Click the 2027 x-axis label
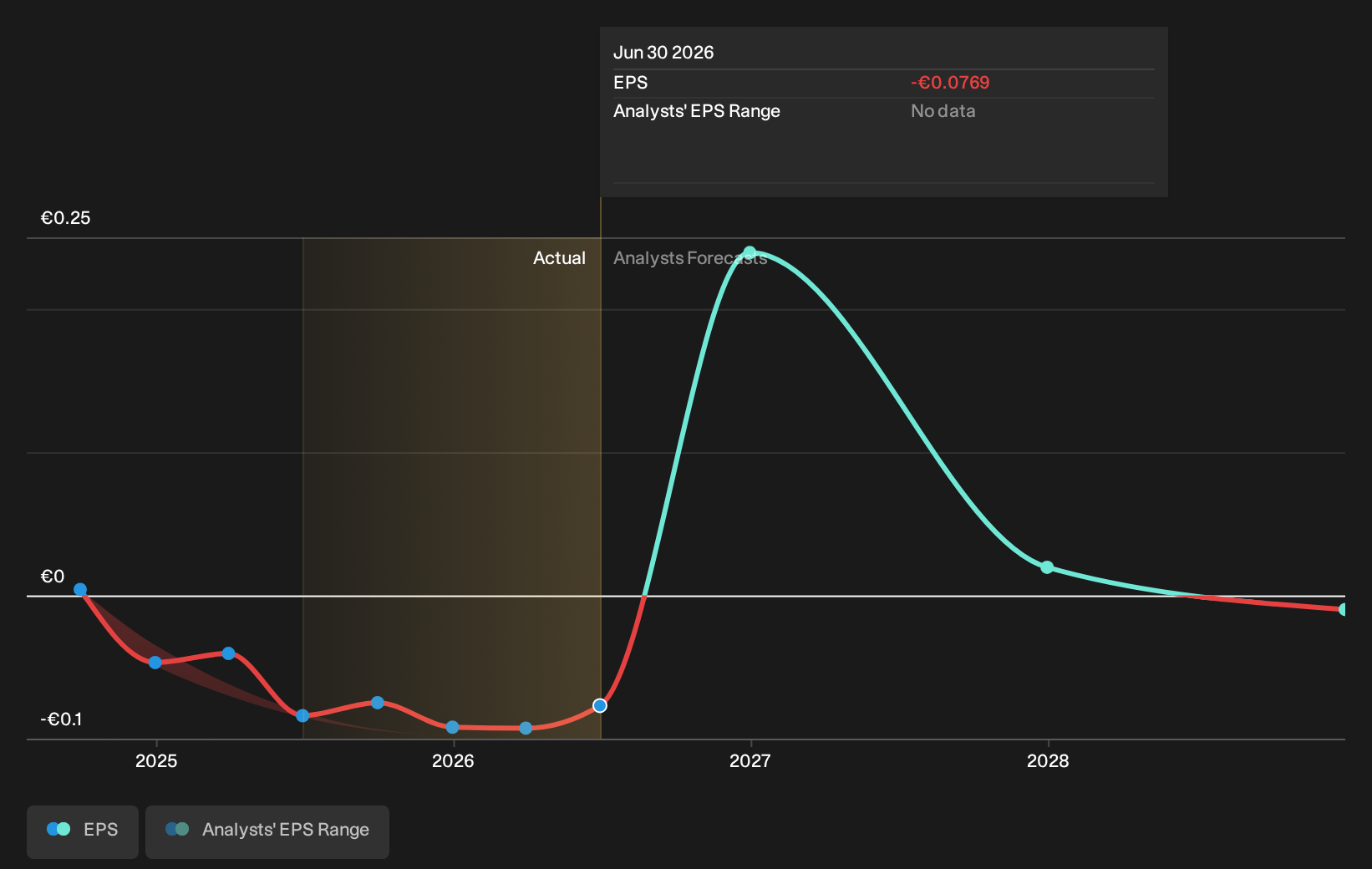 [750, 760]
